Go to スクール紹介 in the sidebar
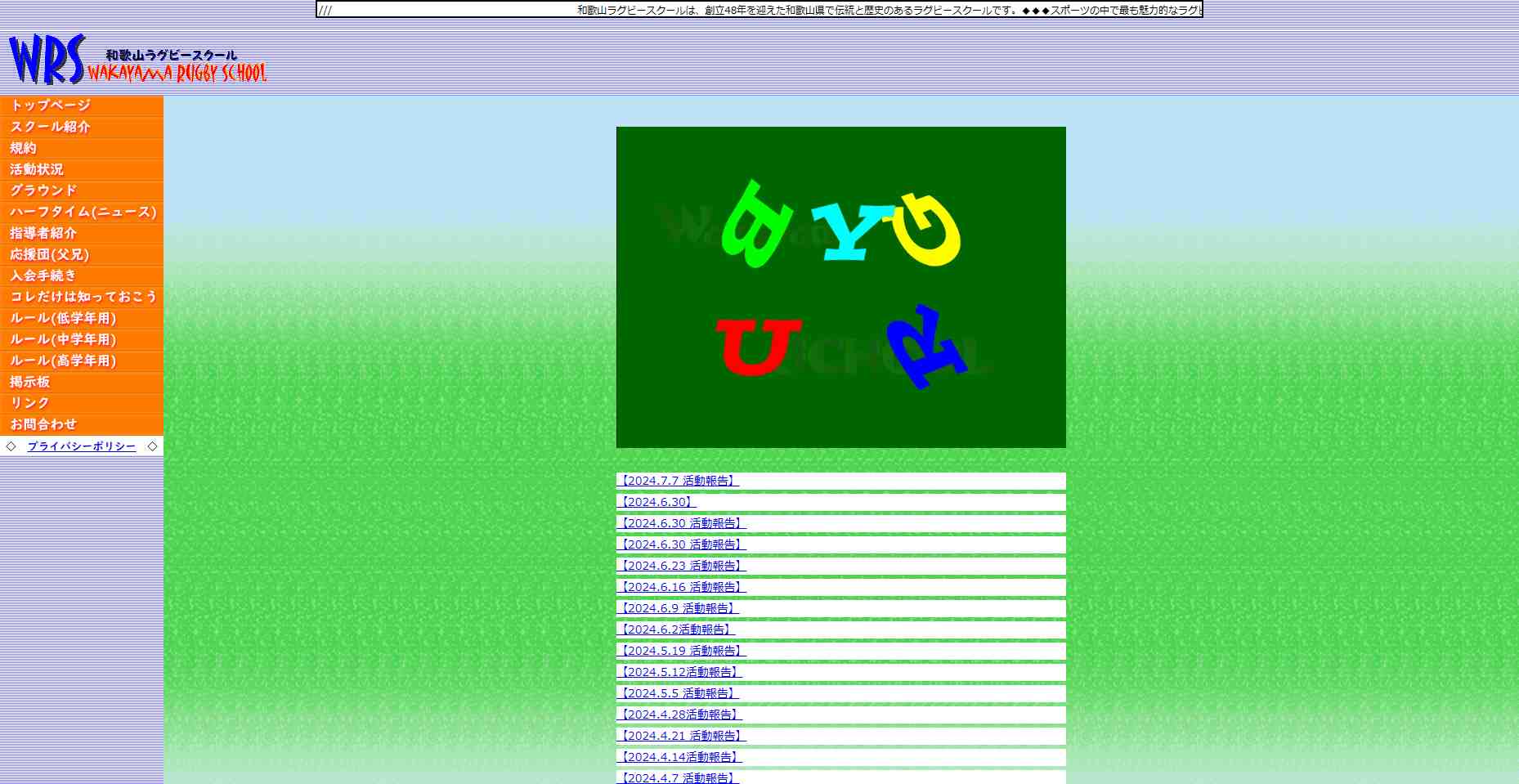The height and width of the screenshot is (784, 1519). pyautogui.click(x=51, y=127)
